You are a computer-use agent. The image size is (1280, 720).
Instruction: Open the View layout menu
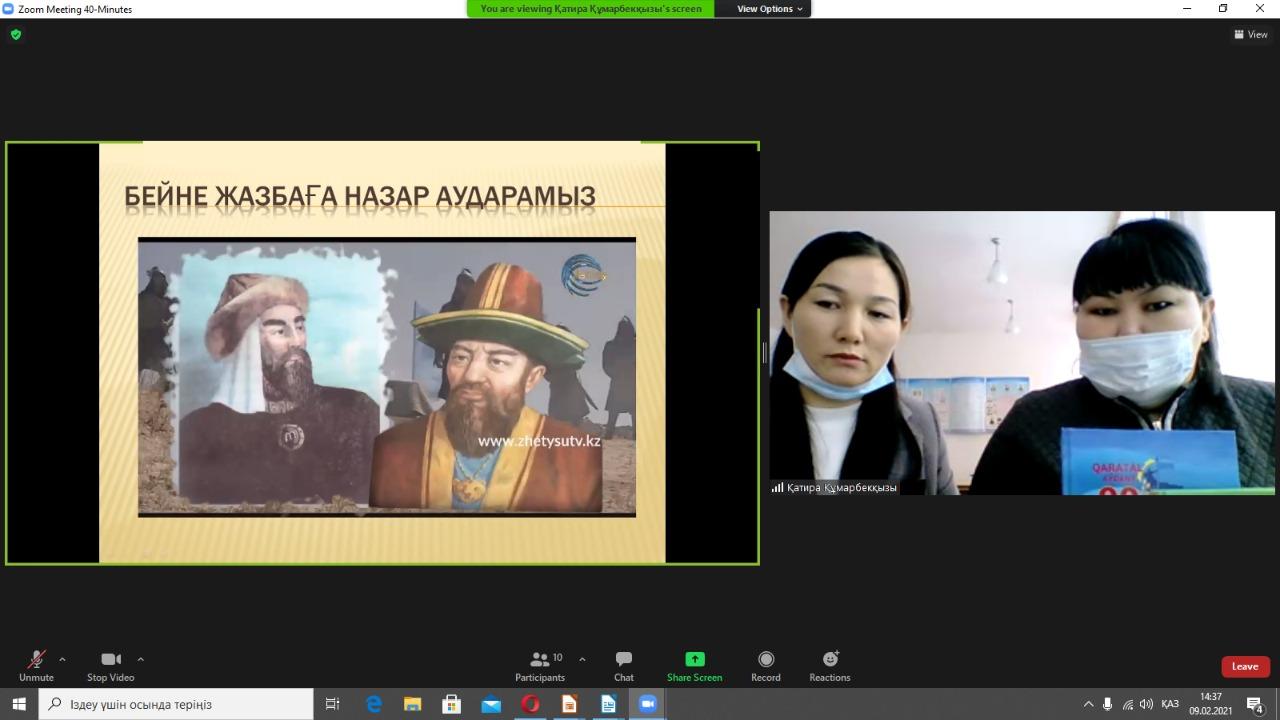click(1250, 35)
